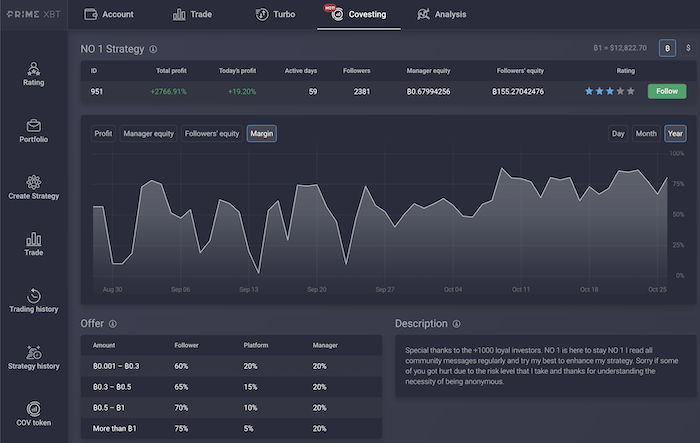The height and width of the screenshot is (443, 700).
Task: Click the Sep 20 date on chart axis
Action: (x=317, y=289)
